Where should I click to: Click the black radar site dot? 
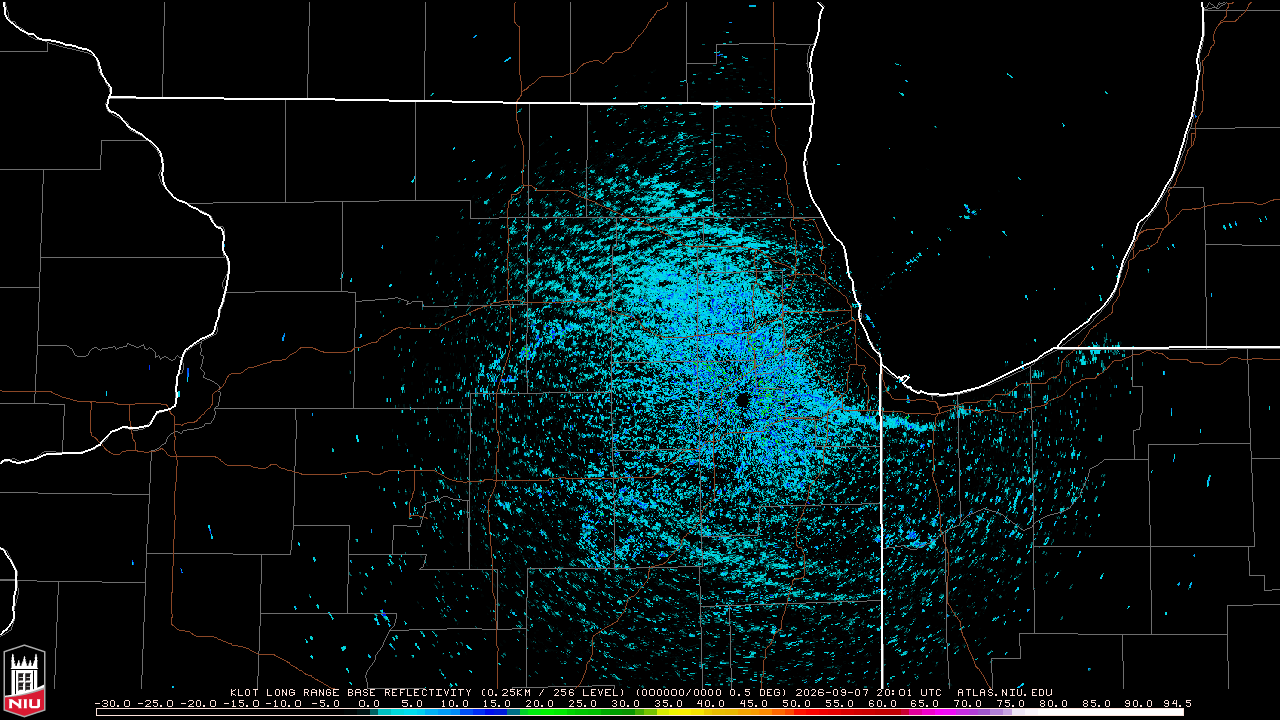(742, 400)
